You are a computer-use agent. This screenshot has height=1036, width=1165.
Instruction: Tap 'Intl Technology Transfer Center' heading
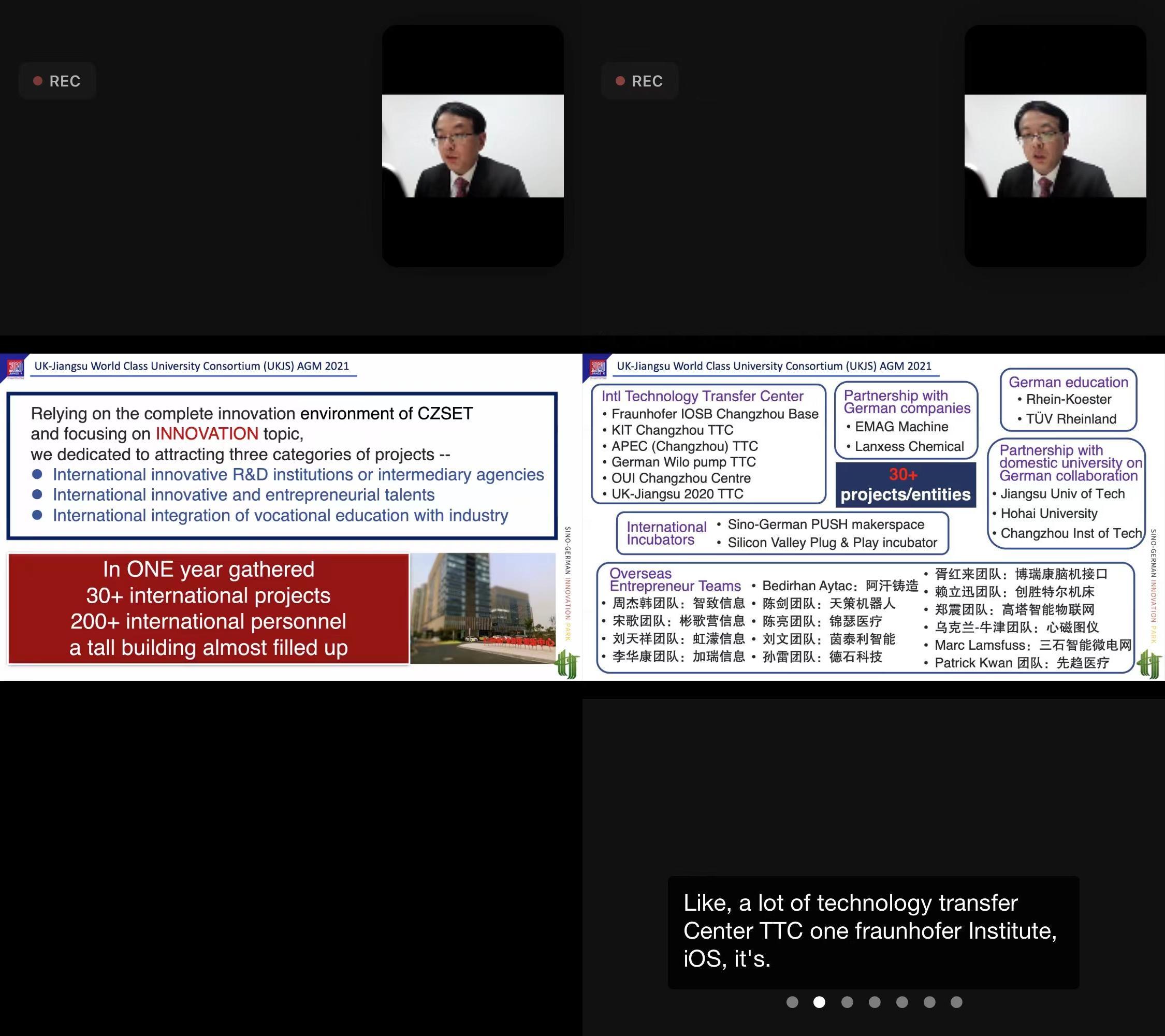click(702, 396)
